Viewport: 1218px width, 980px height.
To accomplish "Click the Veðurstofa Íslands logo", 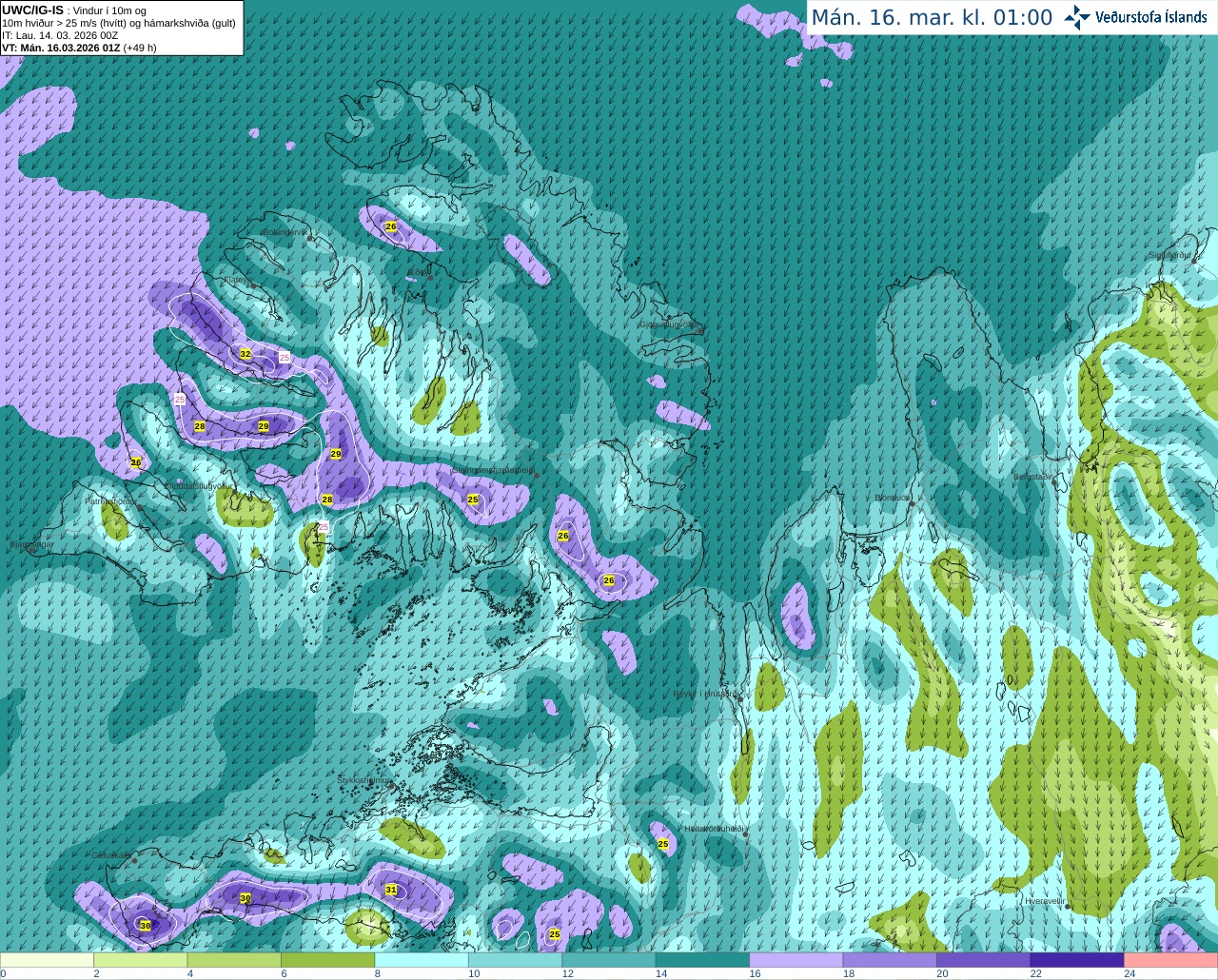I will click(x=1136, y=17).
